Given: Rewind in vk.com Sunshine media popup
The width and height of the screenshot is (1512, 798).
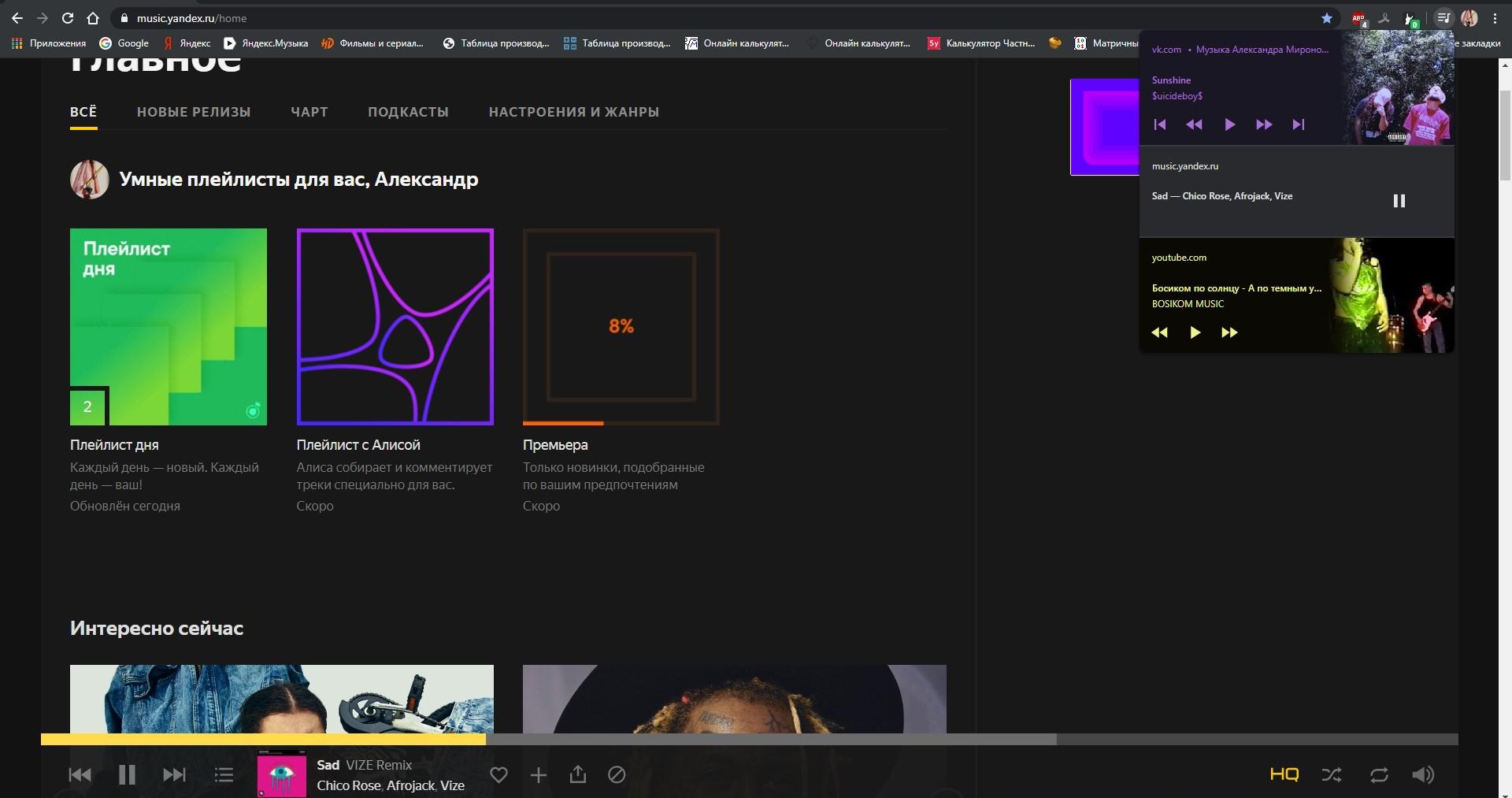Looking at the screenshot, I should tap(1194, 124).
